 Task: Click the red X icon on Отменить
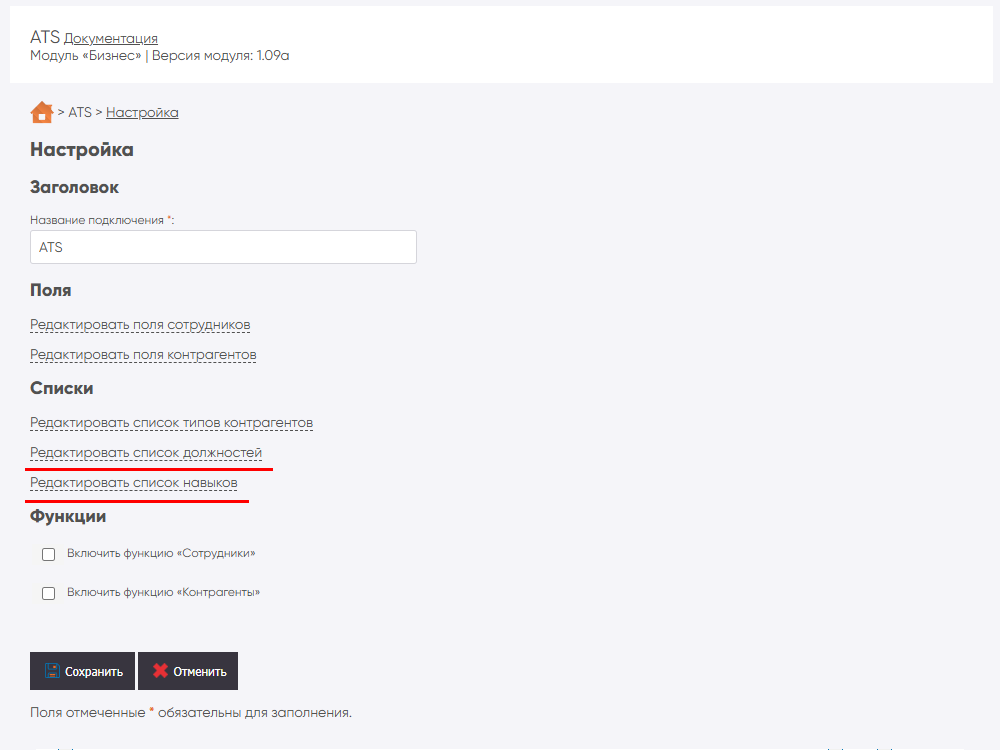click(x=160, y=671)
